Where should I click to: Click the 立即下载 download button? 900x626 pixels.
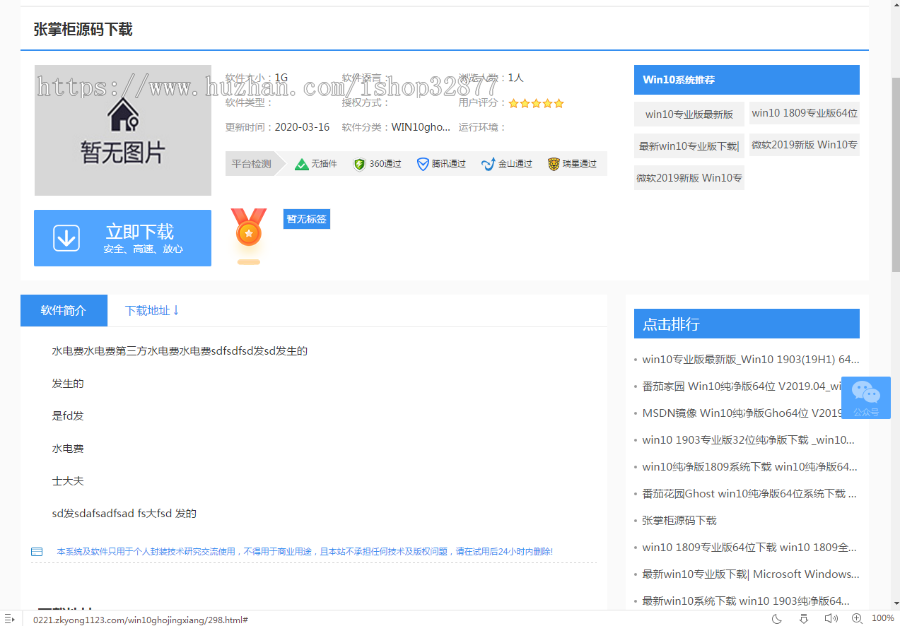point(122,237)
